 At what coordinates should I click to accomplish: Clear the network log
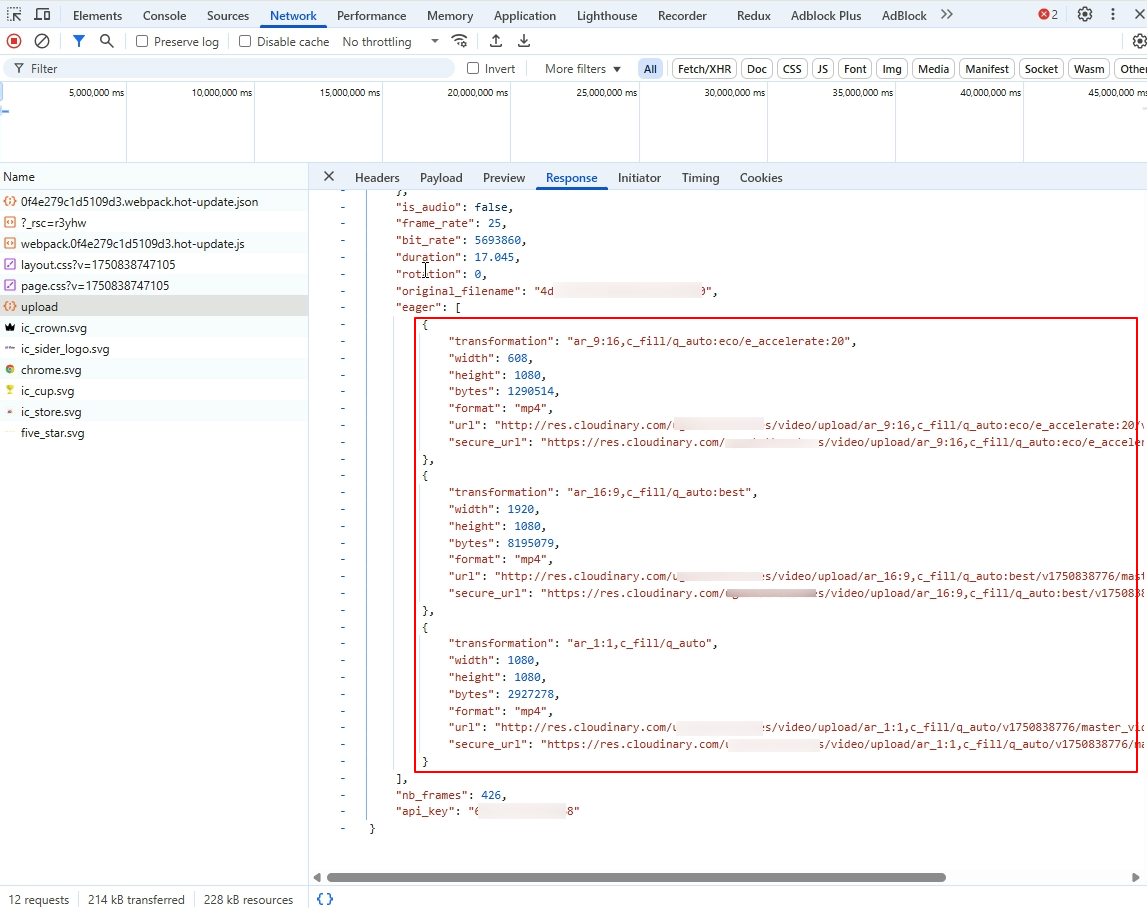tap(42, 41)
